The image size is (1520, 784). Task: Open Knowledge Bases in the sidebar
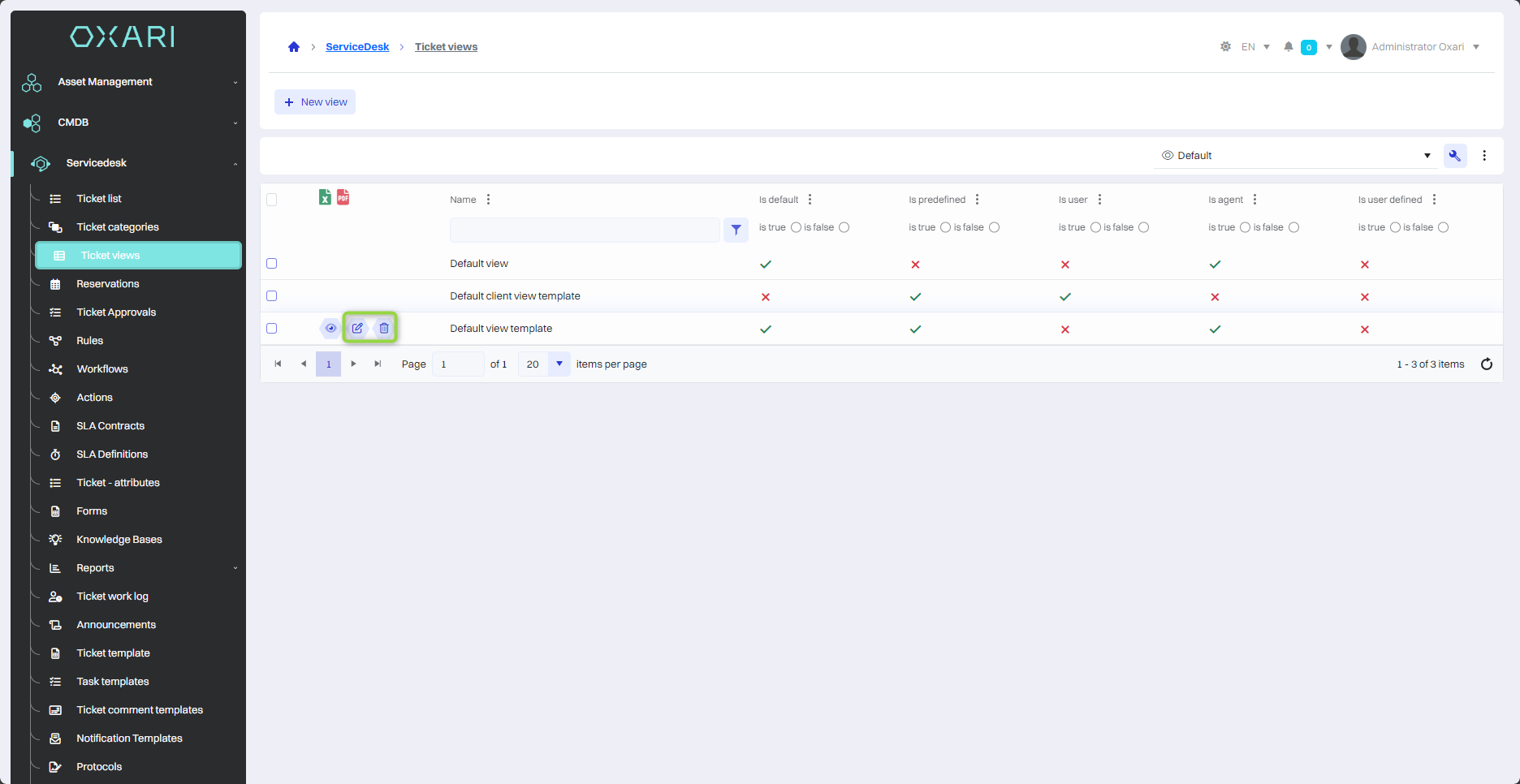click(119, 540)
